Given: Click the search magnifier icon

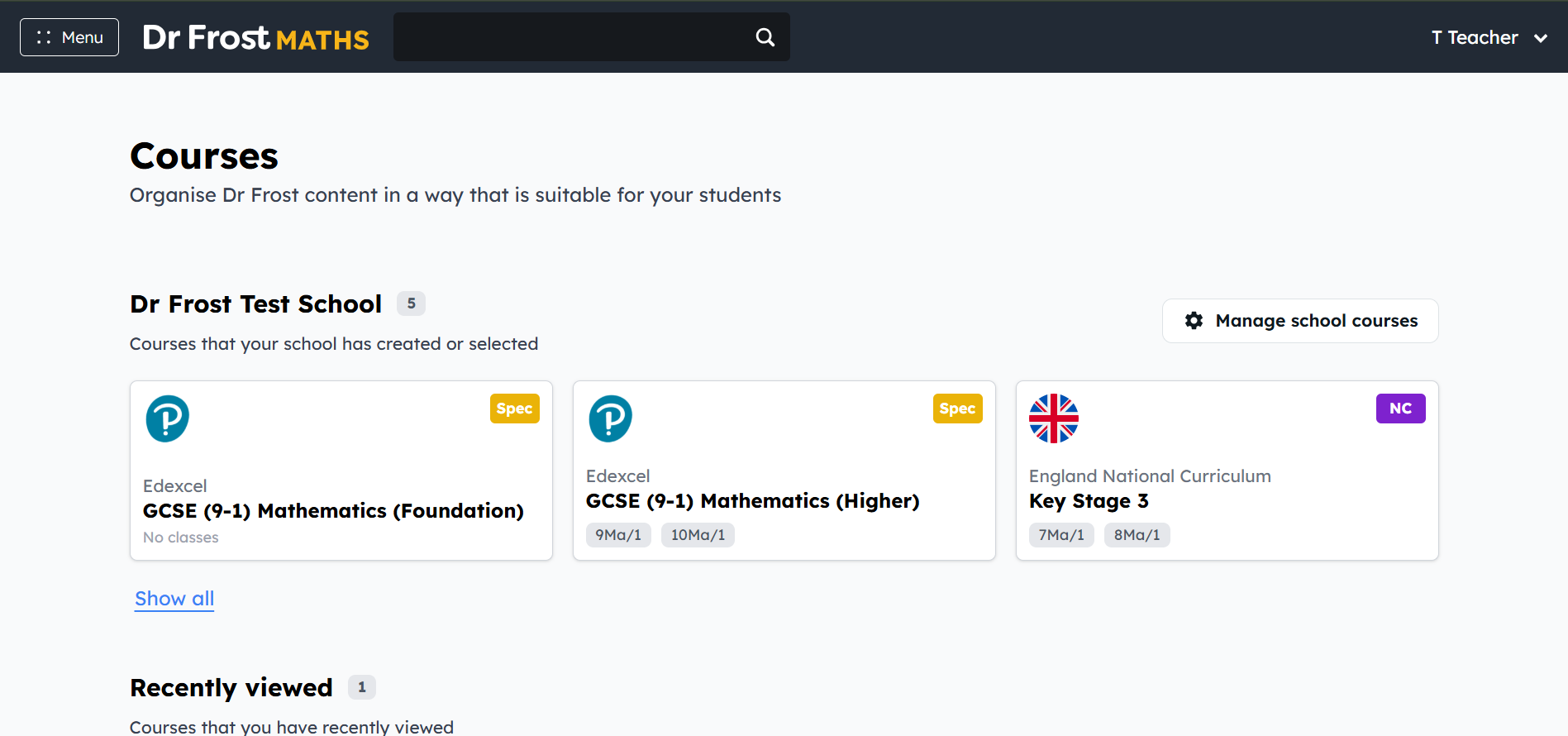Looking at the screenshot, I should [765, 37].
